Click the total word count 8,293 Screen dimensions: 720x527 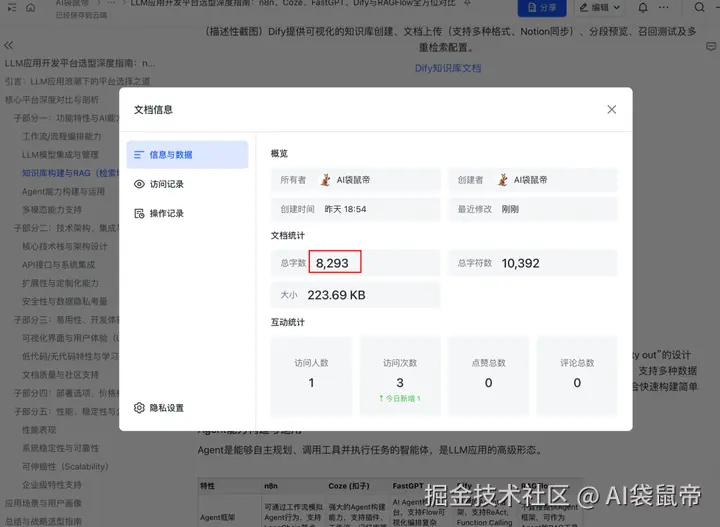click(332, 263)
